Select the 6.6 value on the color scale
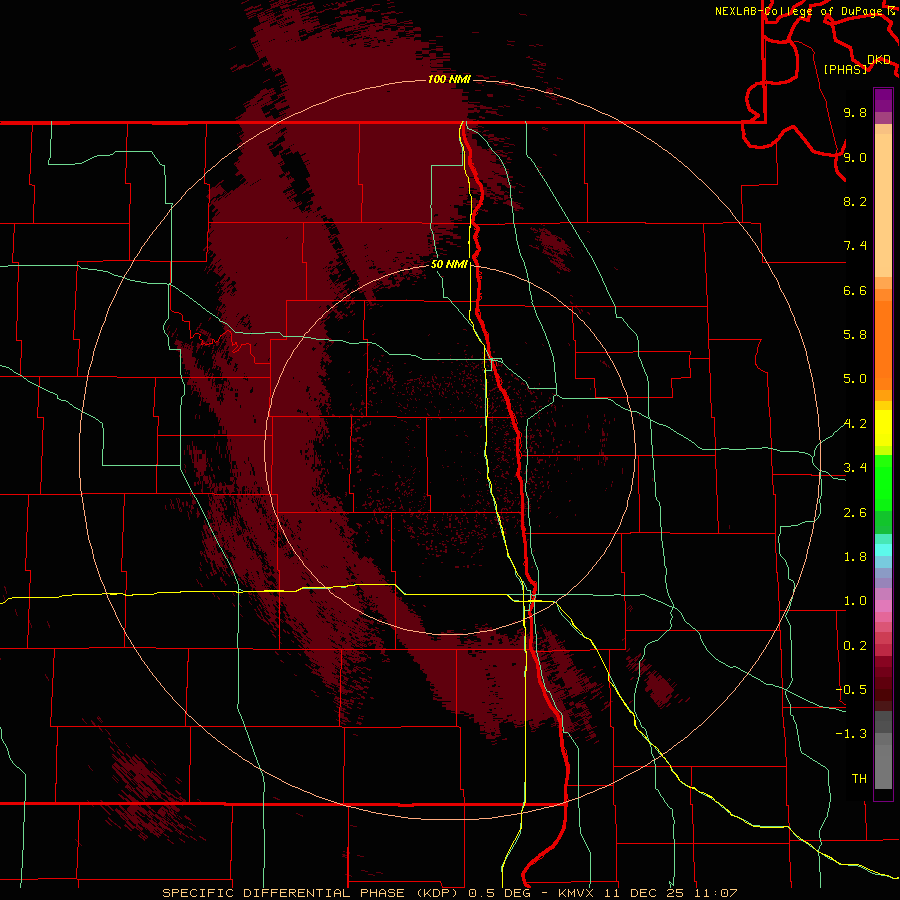 855,290
